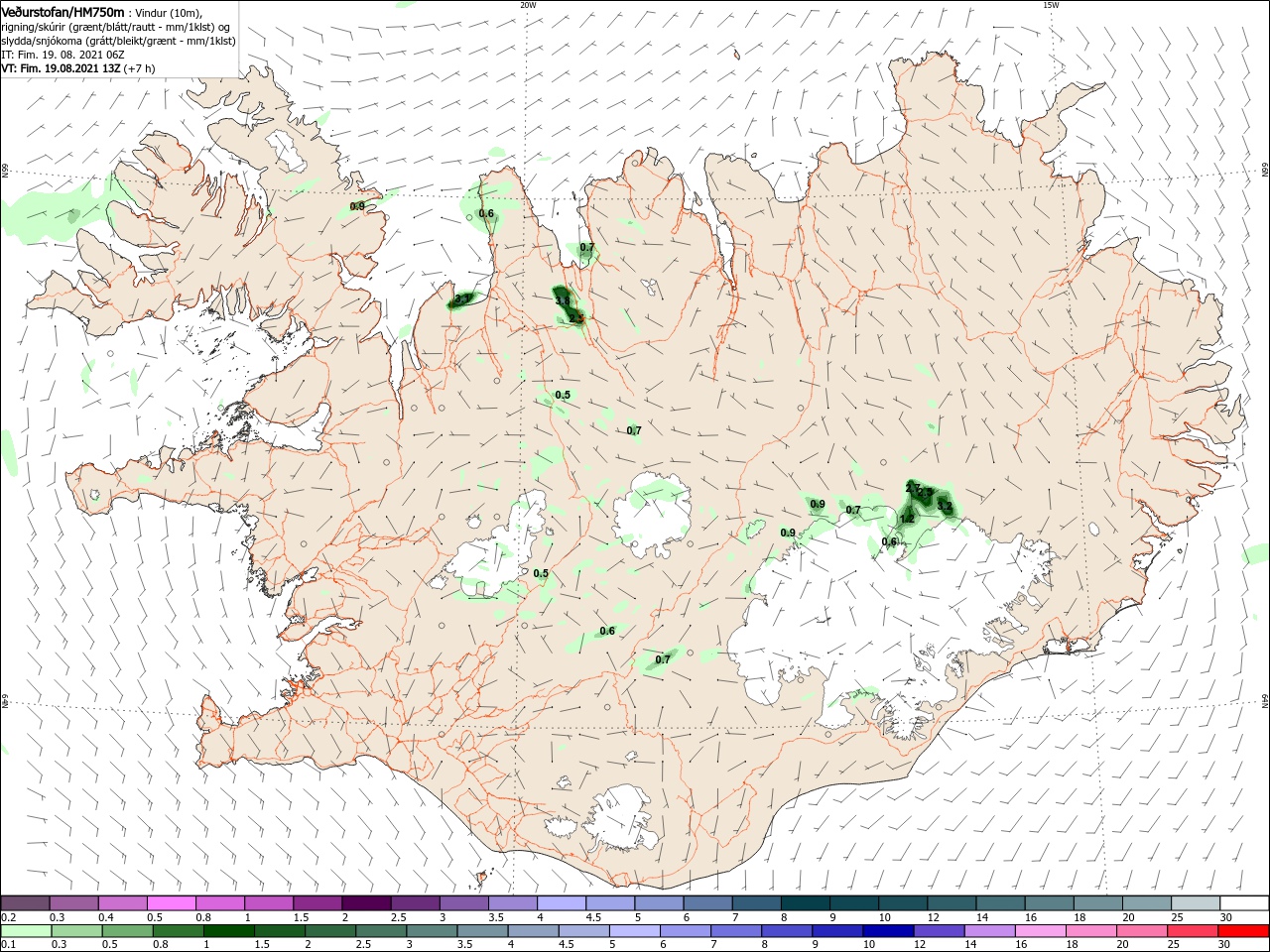Viewport: 1270px width, 952px height.
Task: Click the 2.7 precipitation label
Action: [914, 488]
